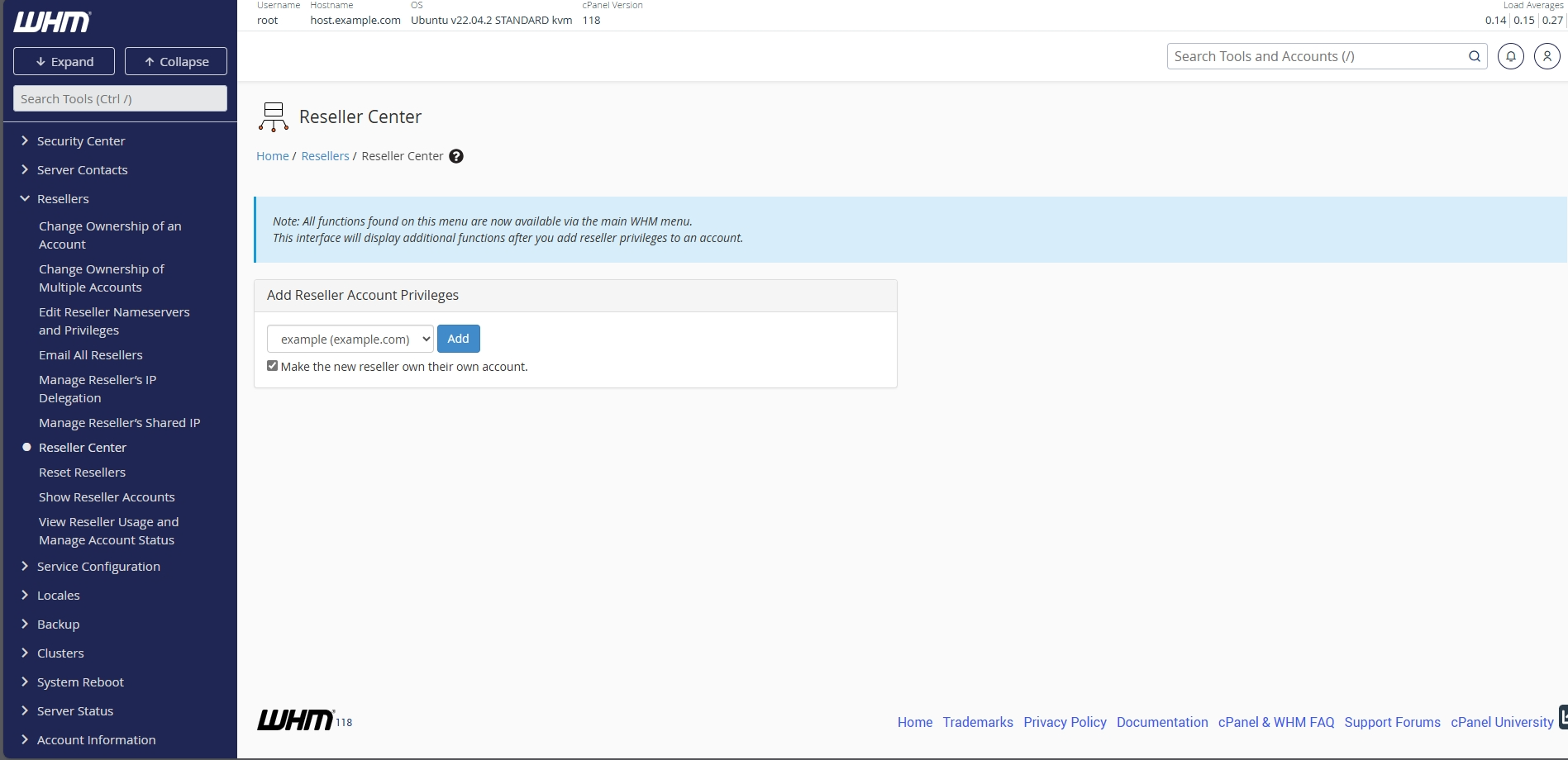1568x760 pixels.
Task: Click the cPanel Version value 118
Action: tap(591, 21)
